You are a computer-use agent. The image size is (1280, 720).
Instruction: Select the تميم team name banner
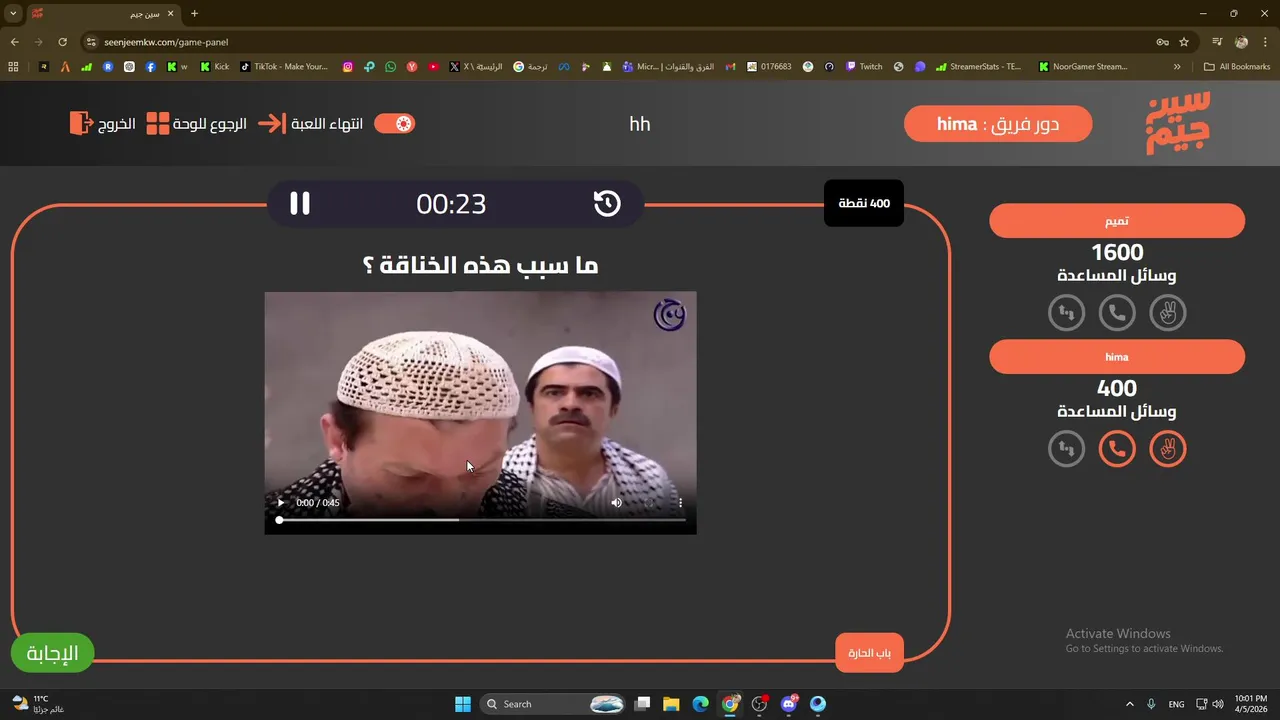(1117, 221)
